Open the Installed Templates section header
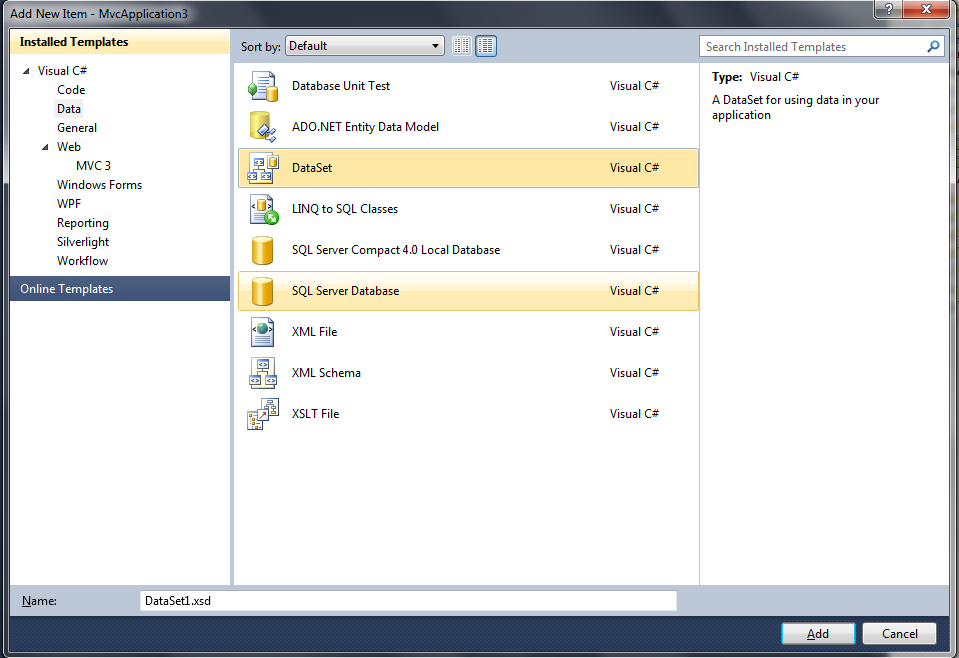The height and width of the screenshot is (658, 959). 120,42
